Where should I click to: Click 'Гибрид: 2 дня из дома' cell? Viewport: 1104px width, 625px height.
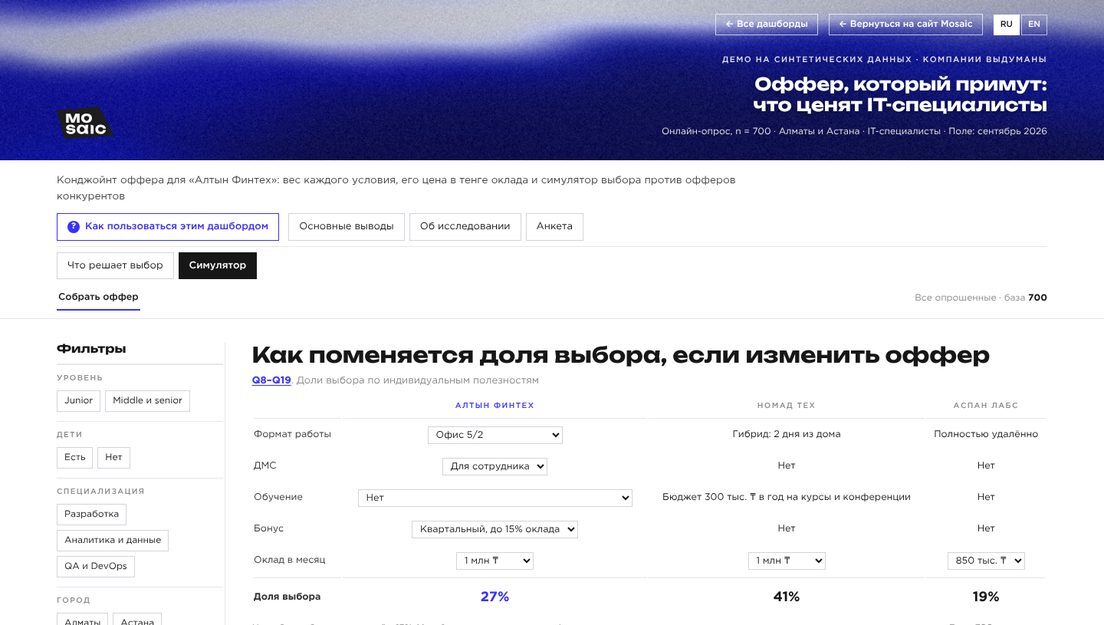(786, 434)
